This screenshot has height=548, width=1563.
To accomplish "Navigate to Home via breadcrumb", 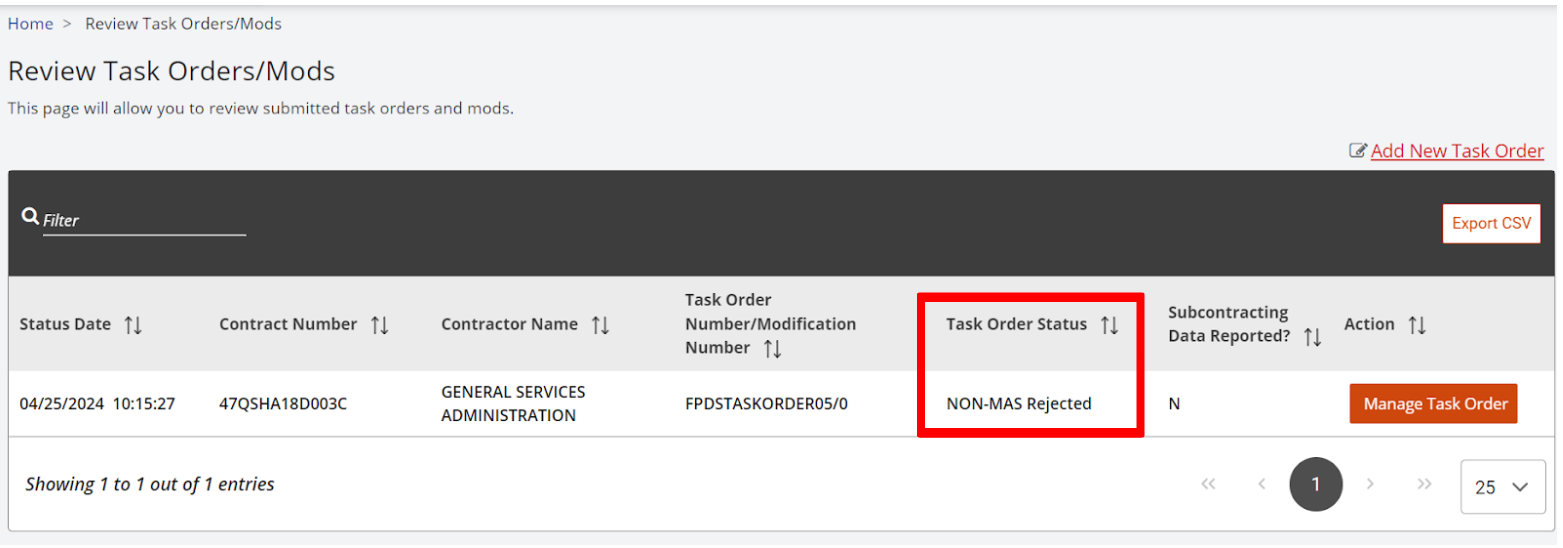I will (x=30, y=23).
